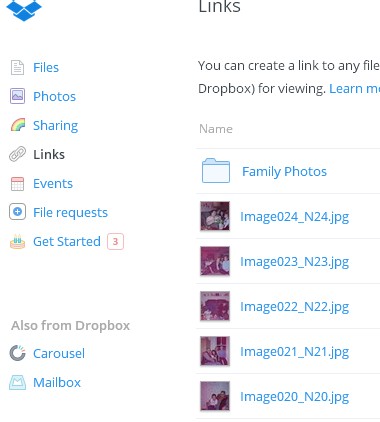Click the Dropbox logo icon
The width and height of the screenshot is (380, 422).
coord(24,10)
